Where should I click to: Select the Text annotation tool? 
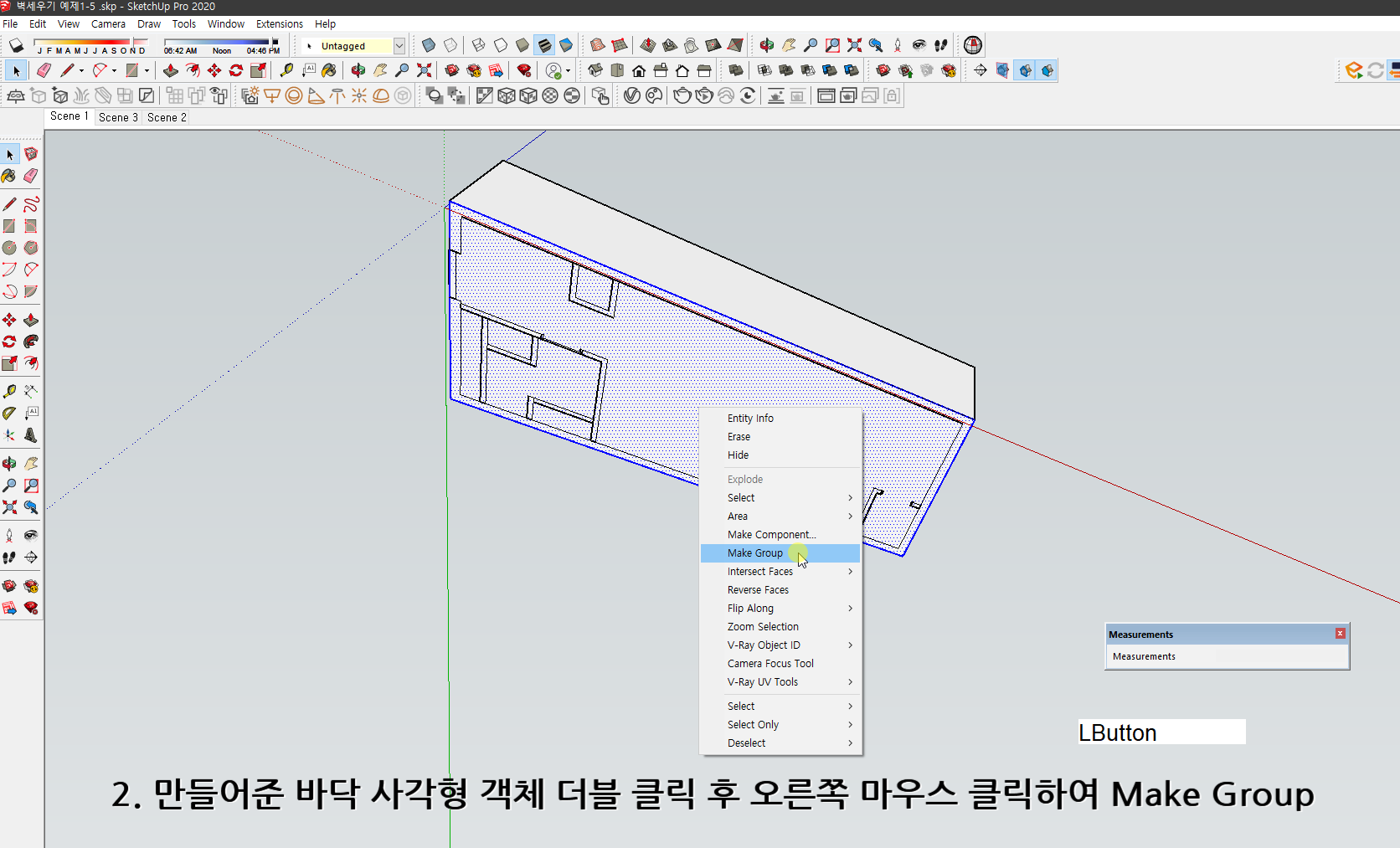coord(31,412)
